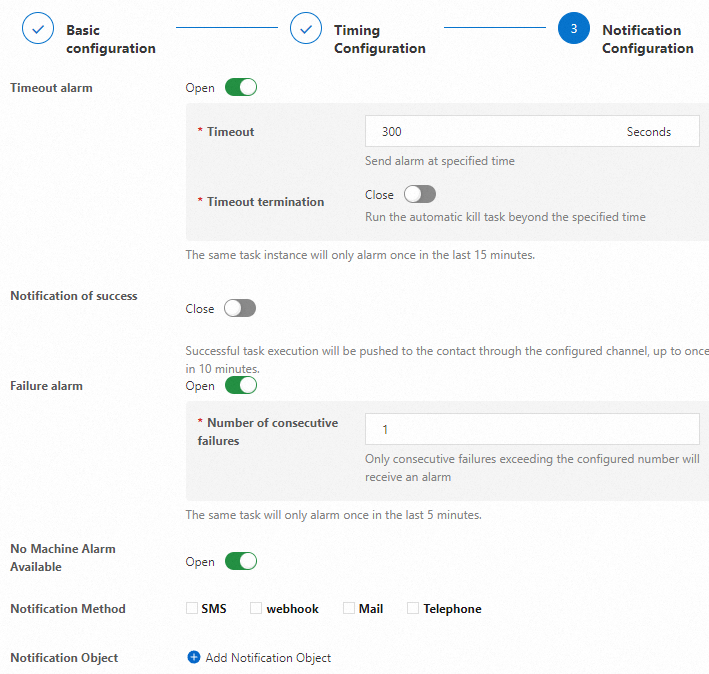709x674 pixels.
Task: Select the Notification Configuration step label
Action: [647, 39]
